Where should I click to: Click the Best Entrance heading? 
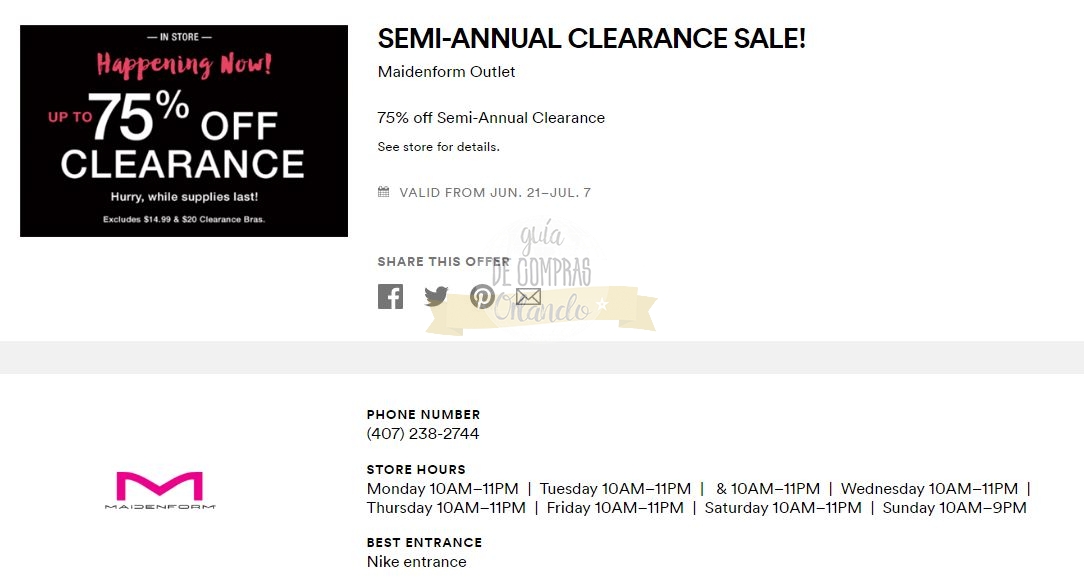424,543
